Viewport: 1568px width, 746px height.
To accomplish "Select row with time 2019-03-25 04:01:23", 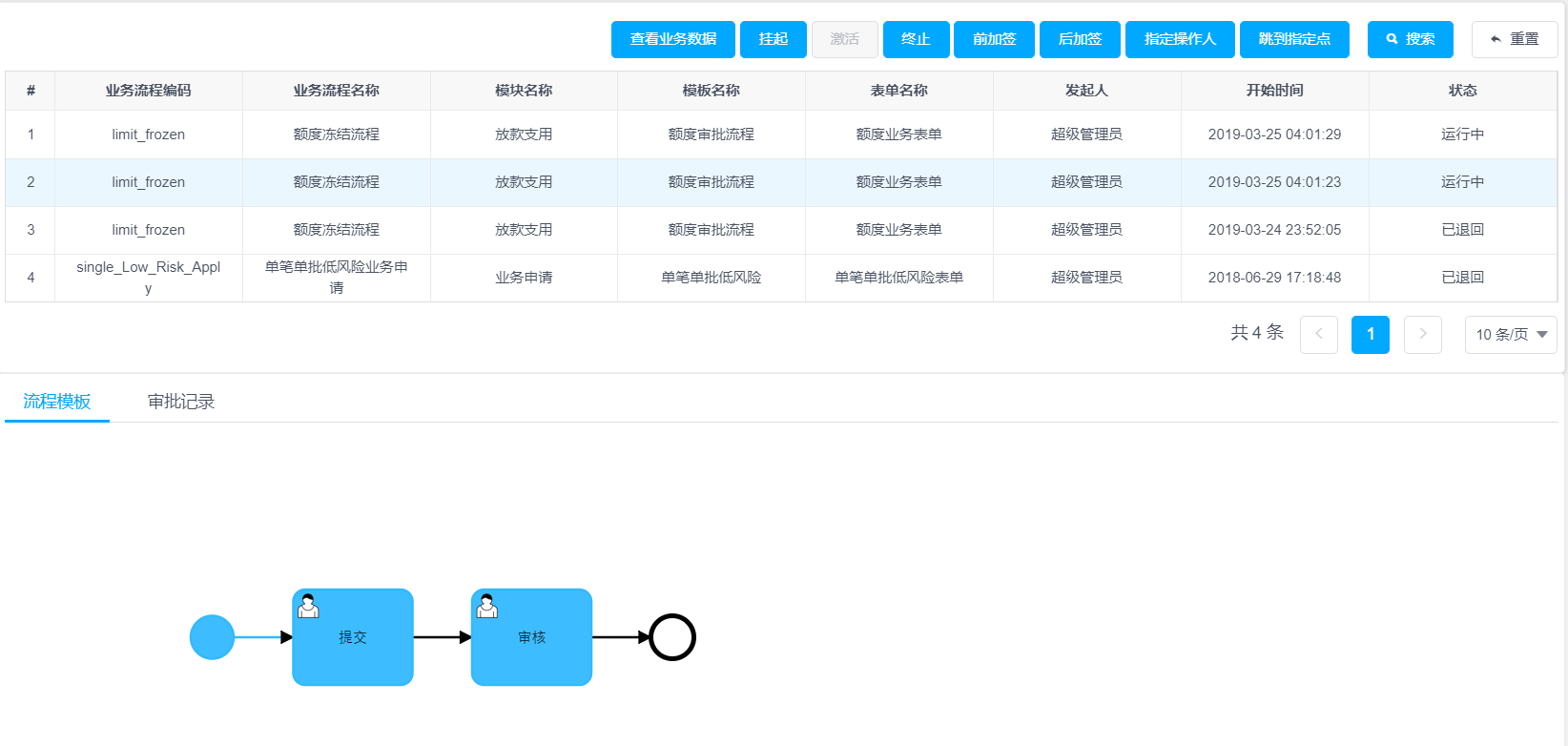I will pos(781,182).
